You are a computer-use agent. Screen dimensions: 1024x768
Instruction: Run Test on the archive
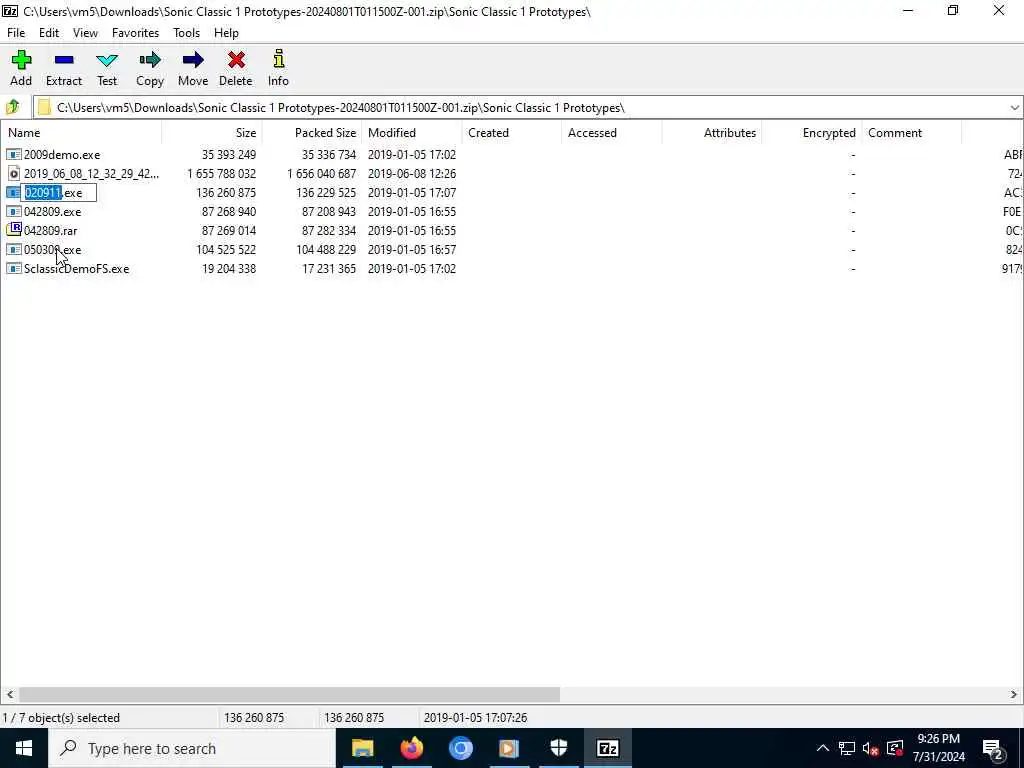(107, 61)
